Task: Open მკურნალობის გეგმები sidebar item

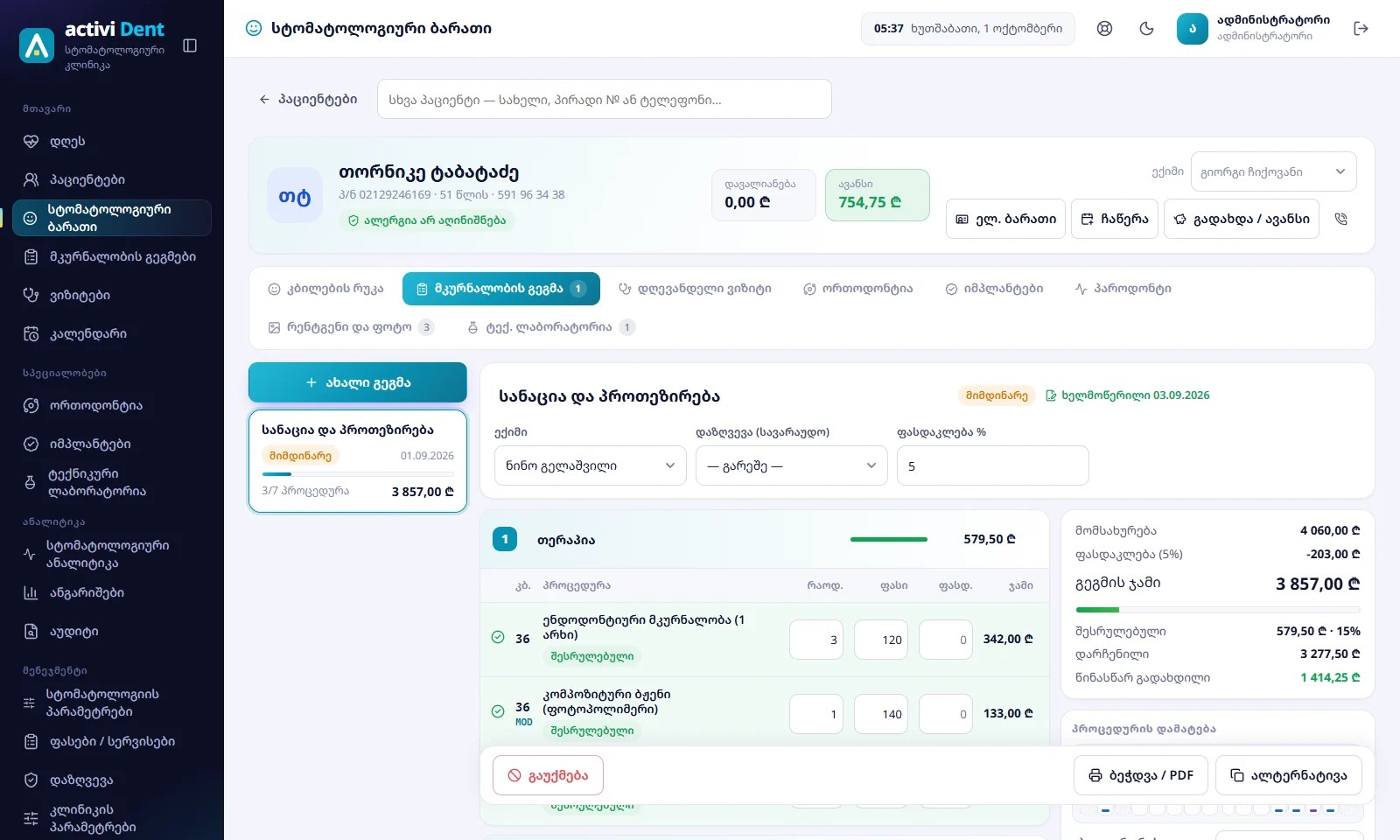Action: (x=112, y=256)
